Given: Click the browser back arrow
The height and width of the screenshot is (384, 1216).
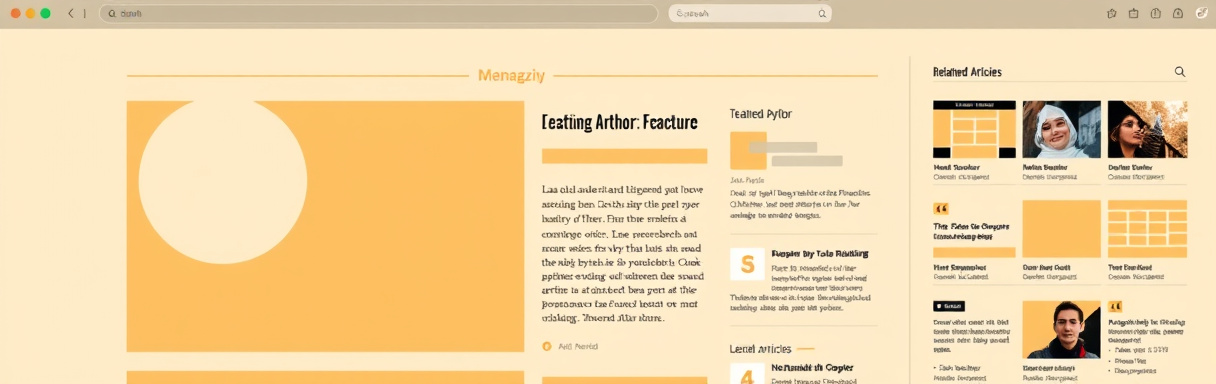Looking at the screenshot, I should pyautogui.click(x=70, y=14).
